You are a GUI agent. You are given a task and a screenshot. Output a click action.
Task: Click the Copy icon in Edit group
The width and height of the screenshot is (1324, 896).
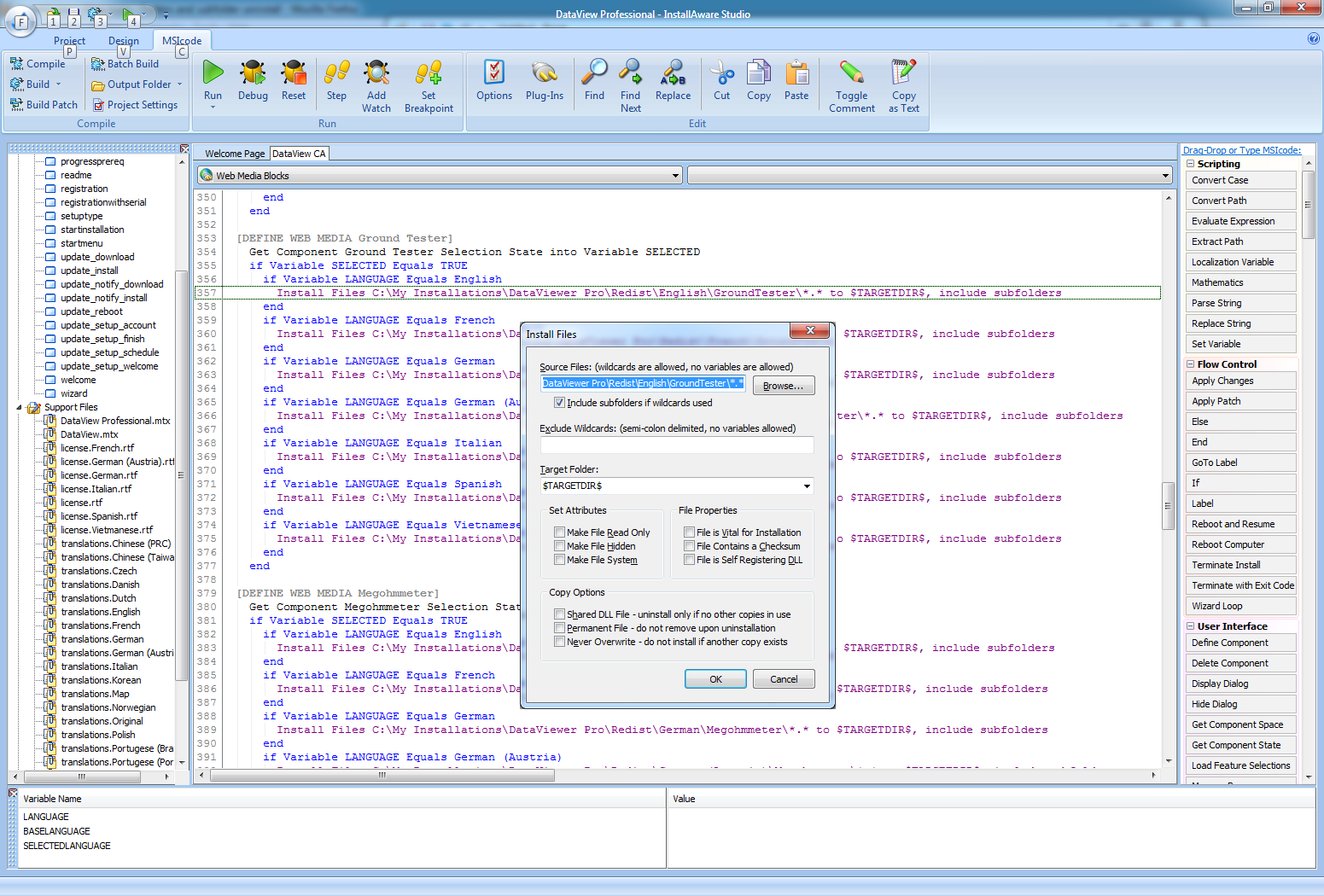(x=759, y=73)
